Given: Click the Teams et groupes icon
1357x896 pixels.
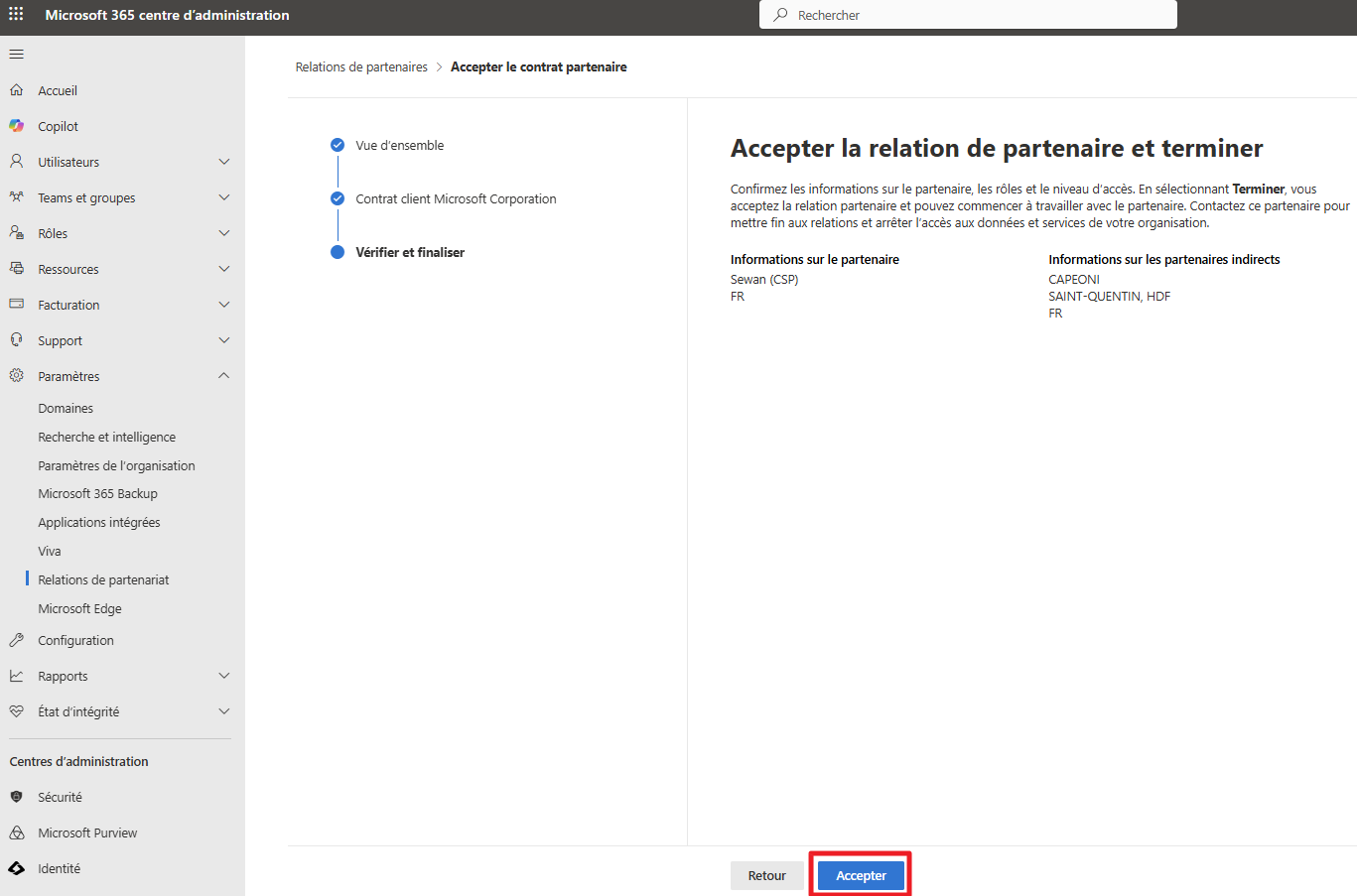Looking at the screenshot, I should click(16, 197).
